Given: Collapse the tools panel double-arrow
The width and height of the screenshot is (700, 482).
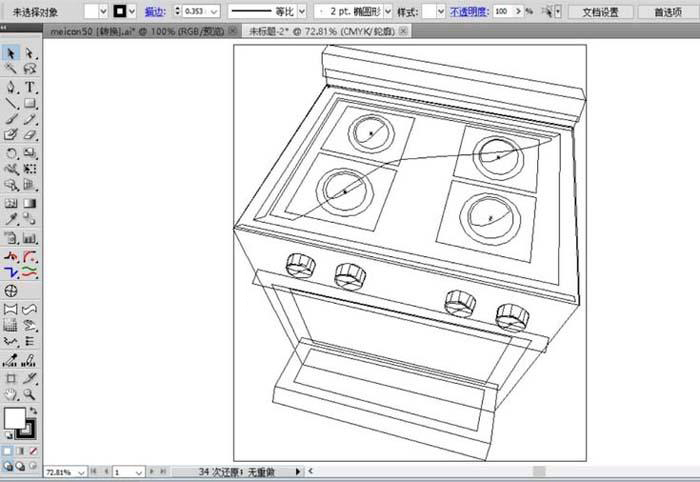Looking at the screenshot, I should pos(4,28).
